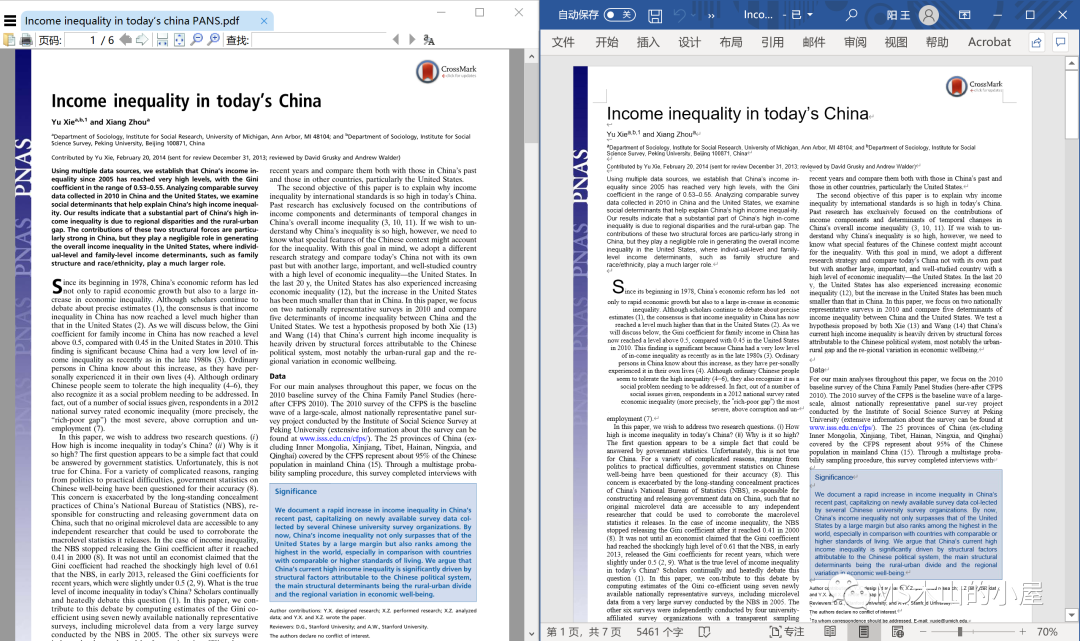
Task: Go to previous page in PDF viewer
Action: click(125, 39)
